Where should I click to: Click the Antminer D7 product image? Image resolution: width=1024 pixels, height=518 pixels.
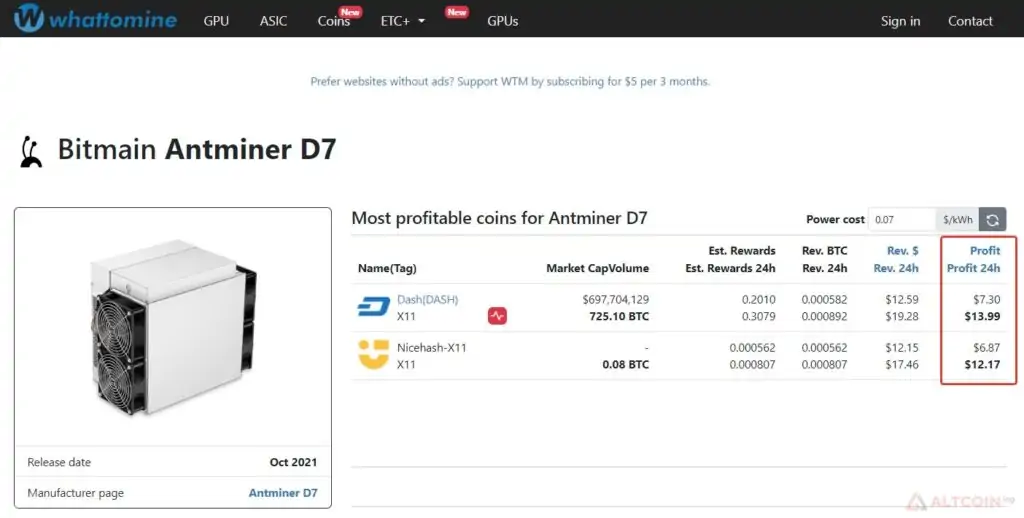(x=174, y=327)
